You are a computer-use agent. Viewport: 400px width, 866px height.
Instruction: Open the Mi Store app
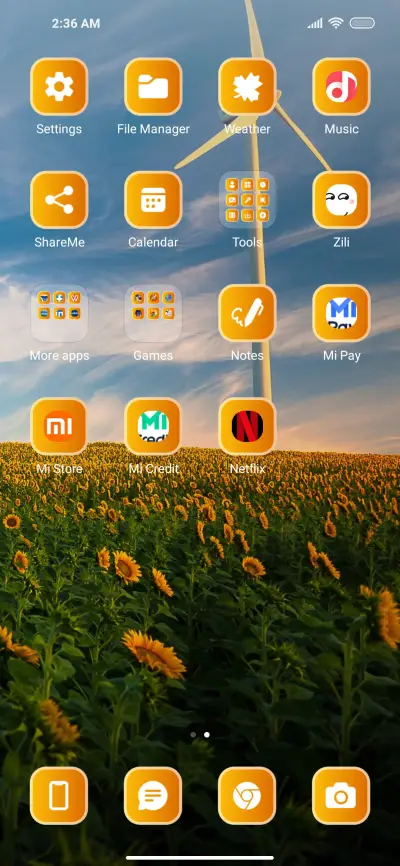(59, 426)
